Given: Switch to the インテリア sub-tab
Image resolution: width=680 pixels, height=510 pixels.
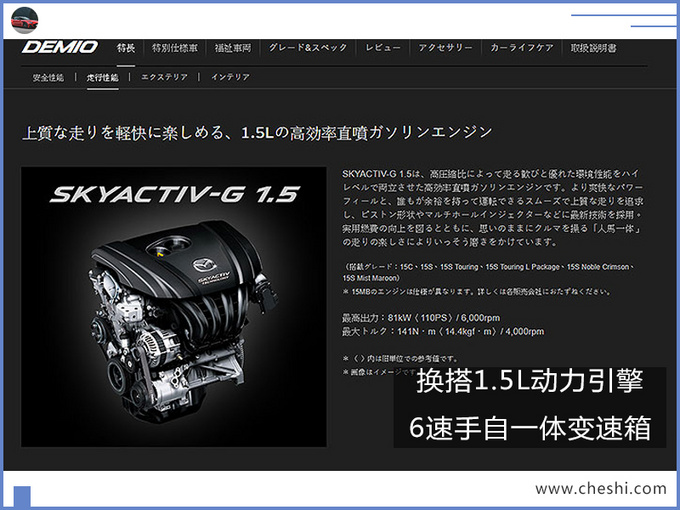Looking at the screenshot, I should (x=231, y=77).
